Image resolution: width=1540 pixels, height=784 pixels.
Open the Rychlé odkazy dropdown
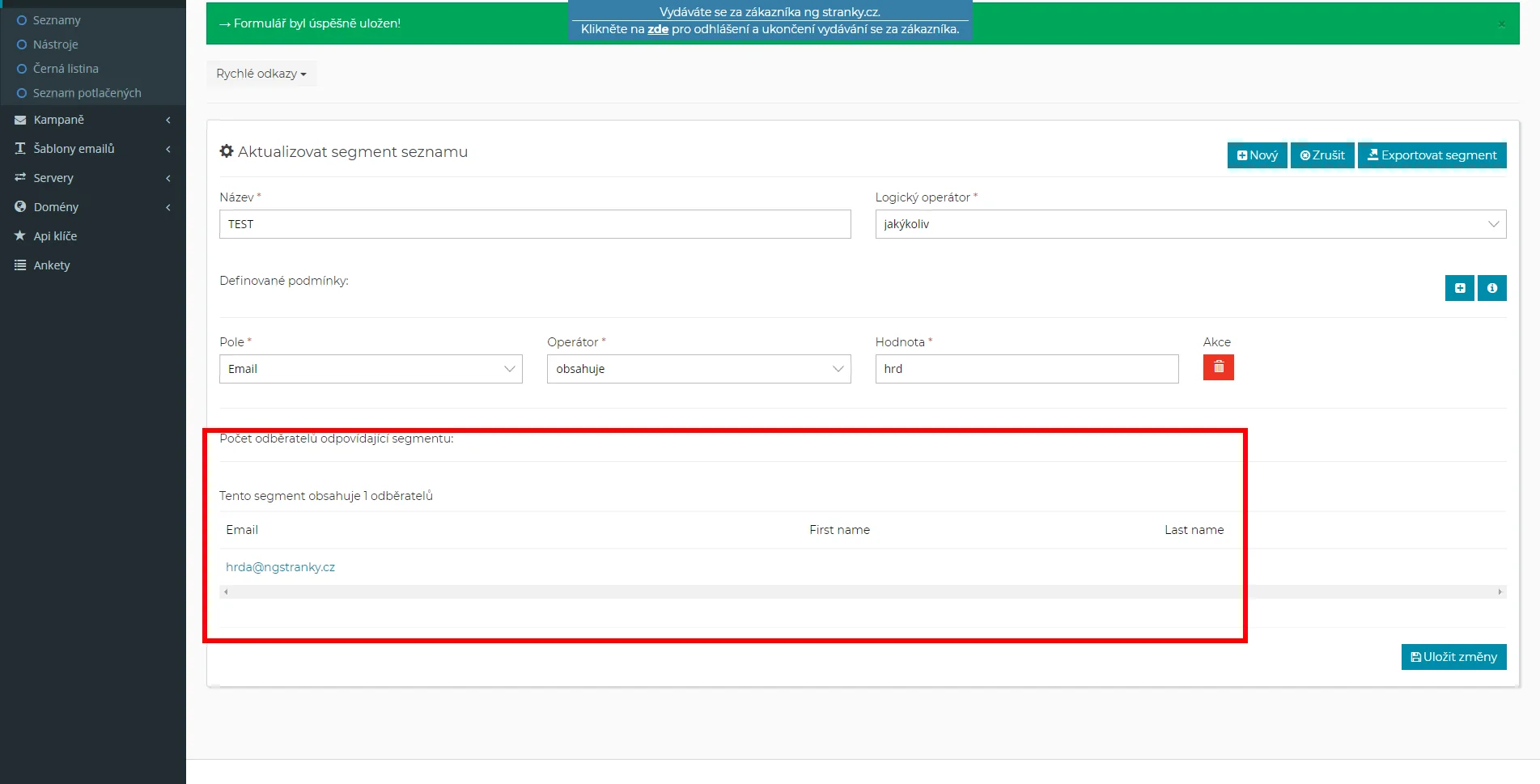[261, 74]
